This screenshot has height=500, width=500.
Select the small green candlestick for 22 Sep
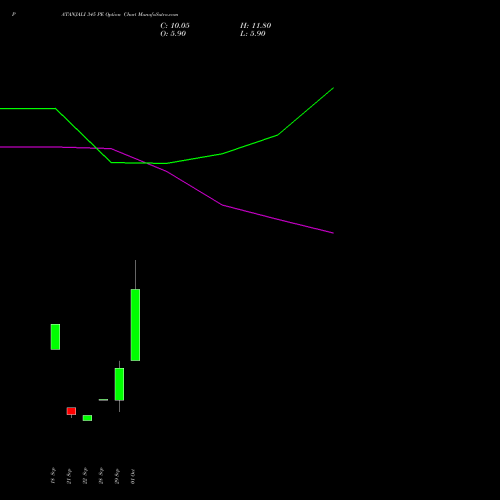pos(87,418)
